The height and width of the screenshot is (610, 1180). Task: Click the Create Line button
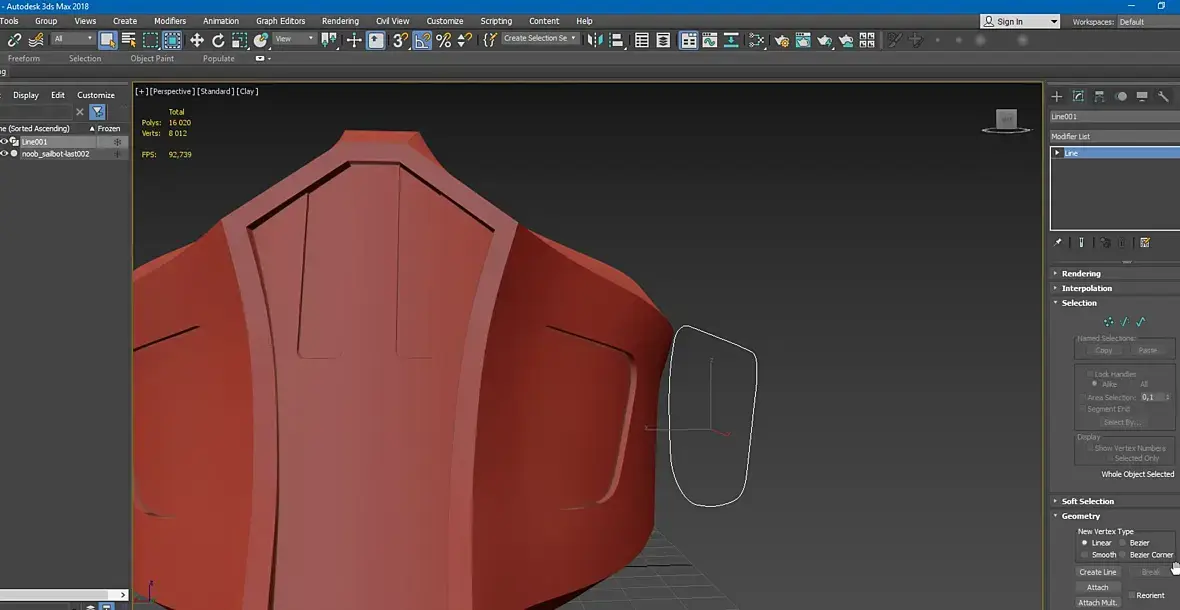pyautogui.click(x=1097, y=572)
